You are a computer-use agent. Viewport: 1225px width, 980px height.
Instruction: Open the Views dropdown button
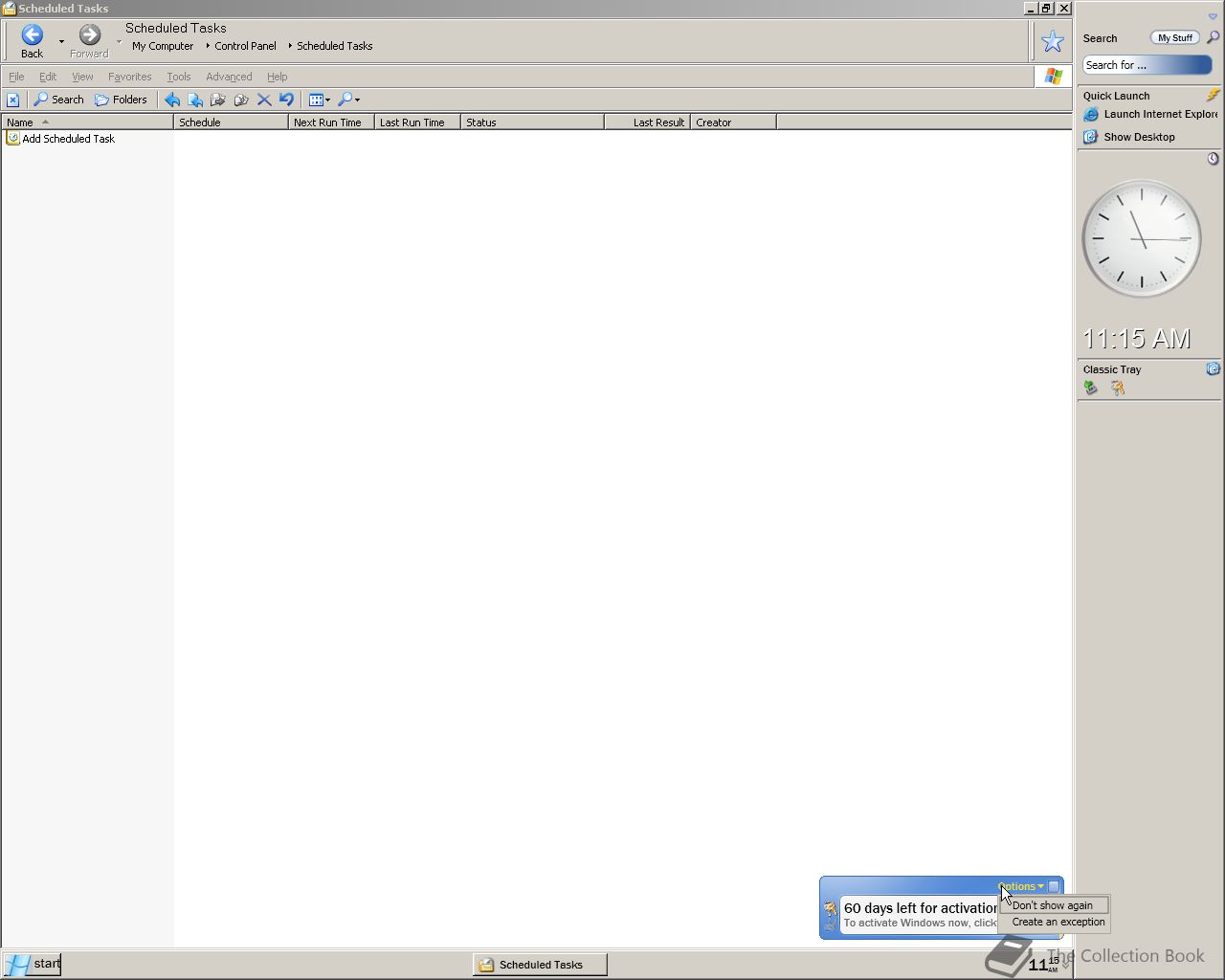pos(320,100)
